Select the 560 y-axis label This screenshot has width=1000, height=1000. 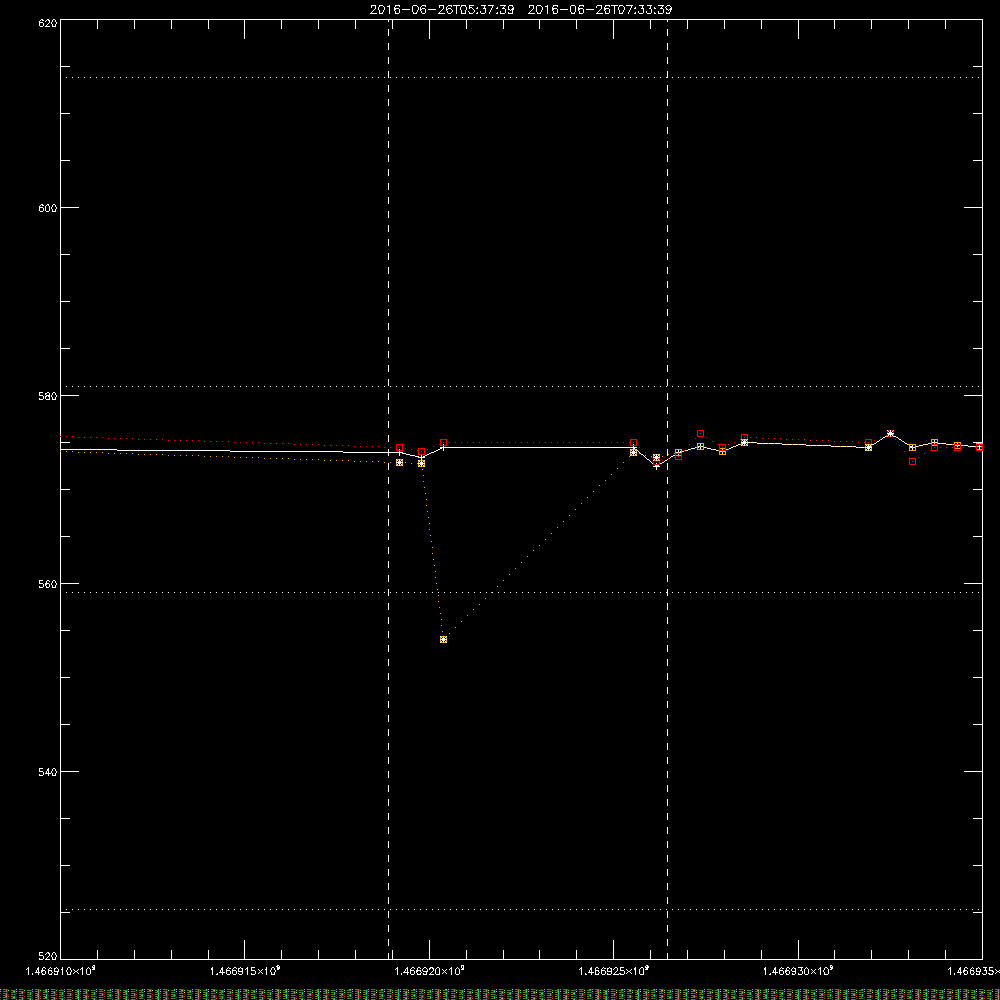48,584
